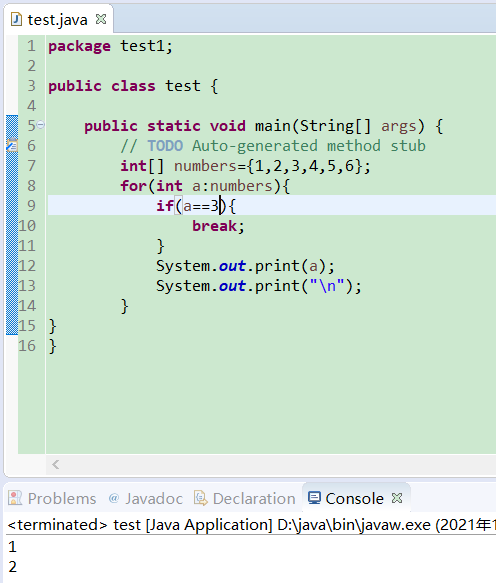The width and height of the screenshot is (496, 583).
Task: Click the '<terminated>' console status text
Action: (57, 525)
